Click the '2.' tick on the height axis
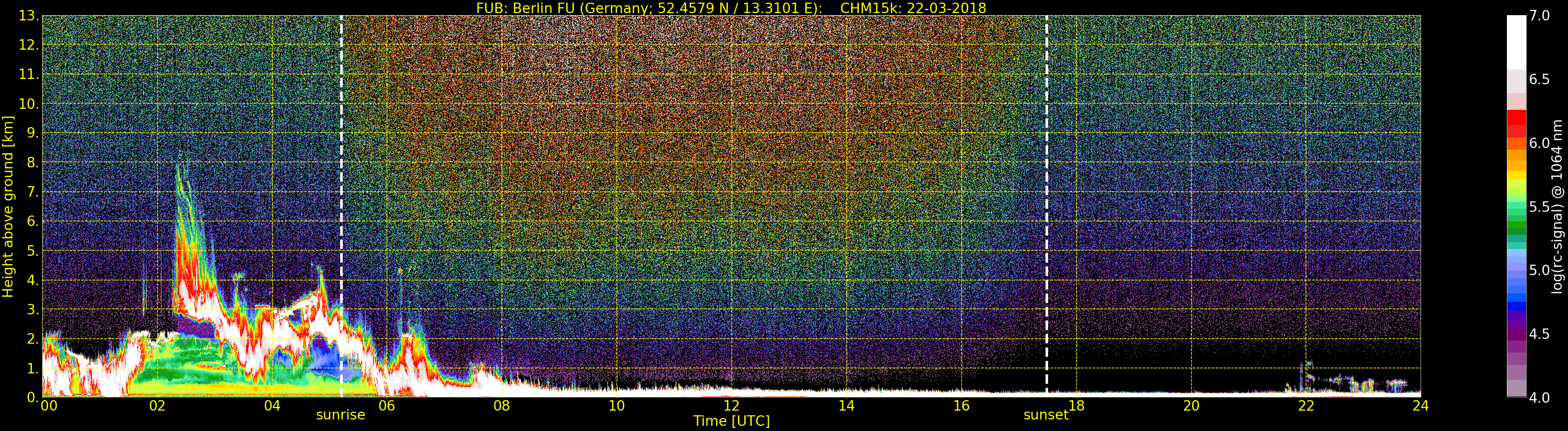 coord(32,338)
